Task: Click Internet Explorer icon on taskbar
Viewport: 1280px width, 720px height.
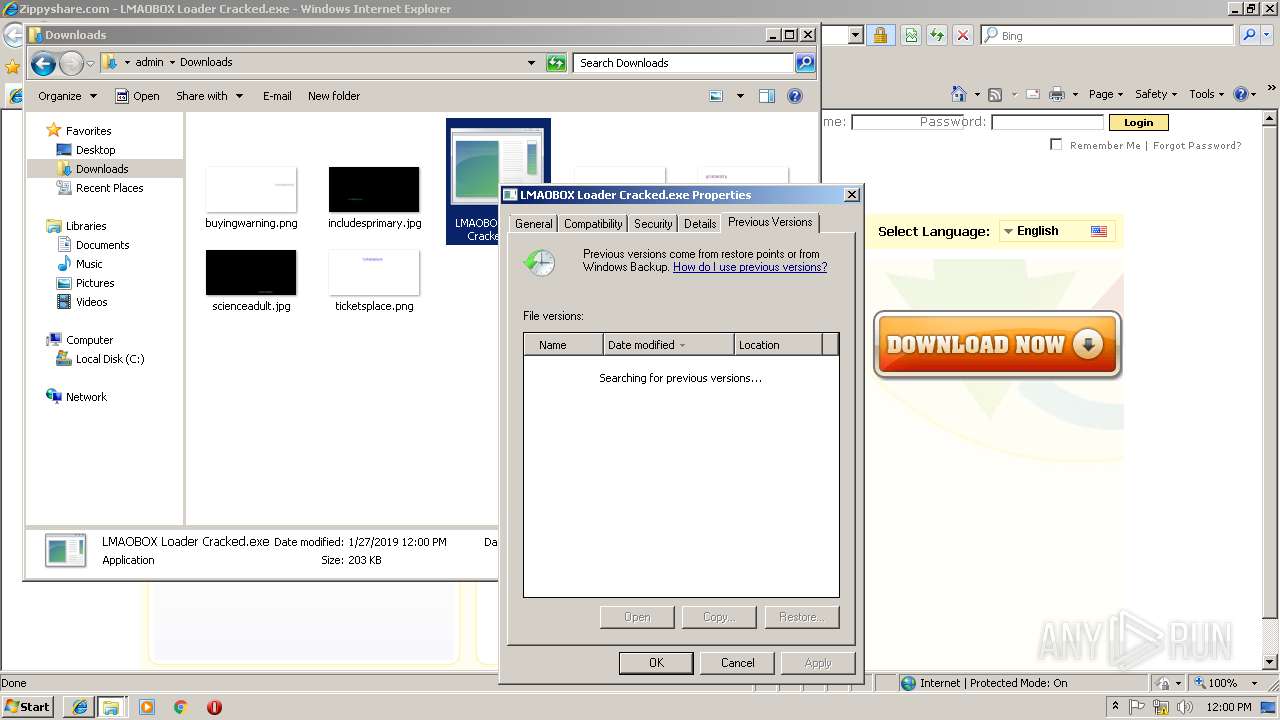Action: click(79, 707)
